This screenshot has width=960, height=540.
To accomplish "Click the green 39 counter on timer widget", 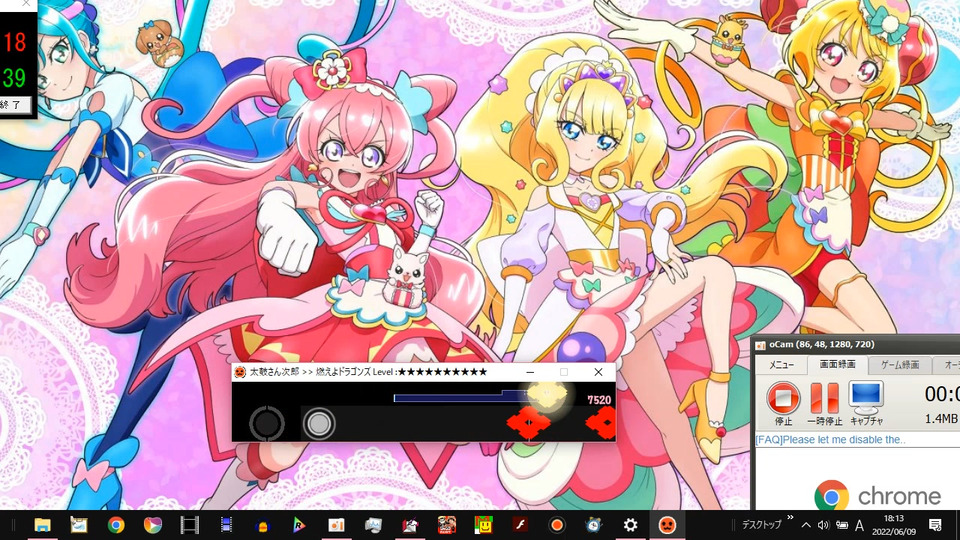I will point(14,77).
